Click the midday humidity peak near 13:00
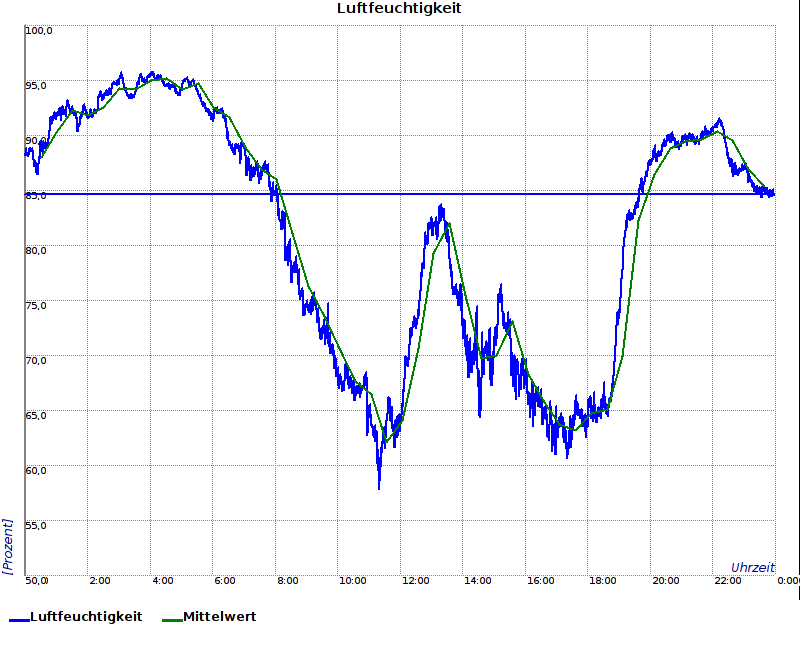The image size is (800, 650). click(441, 207)
